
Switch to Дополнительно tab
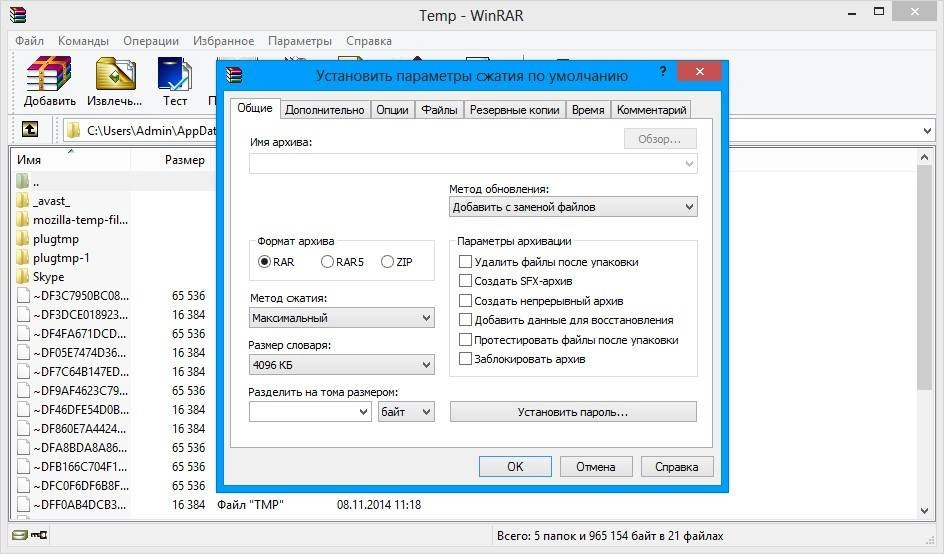pos(324,110)
